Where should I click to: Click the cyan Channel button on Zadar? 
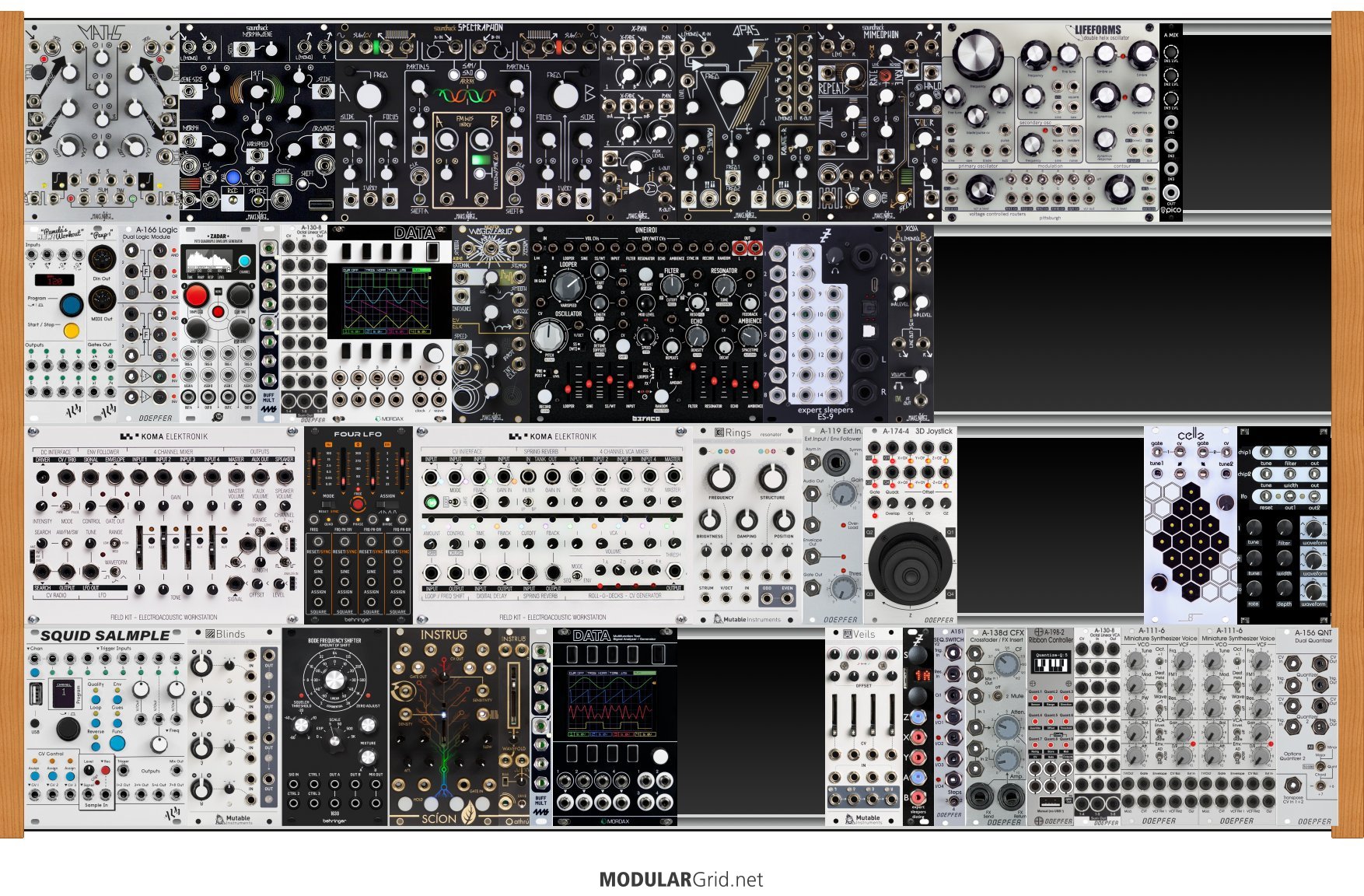[x=244, y=261]
